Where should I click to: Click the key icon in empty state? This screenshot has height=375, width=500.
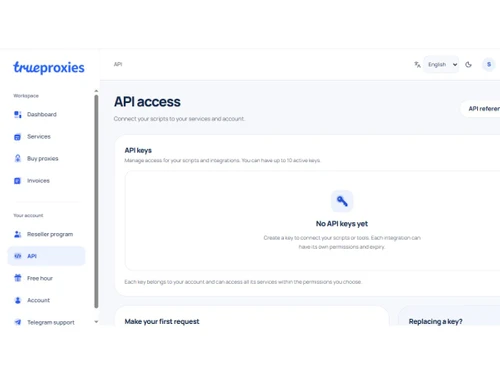(342, 201)
